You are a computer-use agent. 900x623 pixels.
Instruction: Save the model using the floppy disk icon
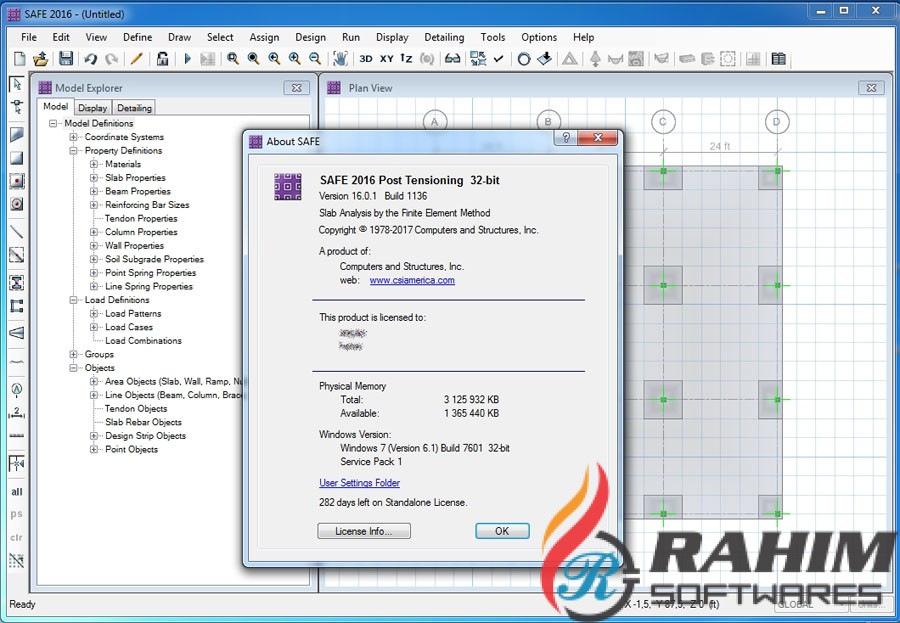(66, 59)
